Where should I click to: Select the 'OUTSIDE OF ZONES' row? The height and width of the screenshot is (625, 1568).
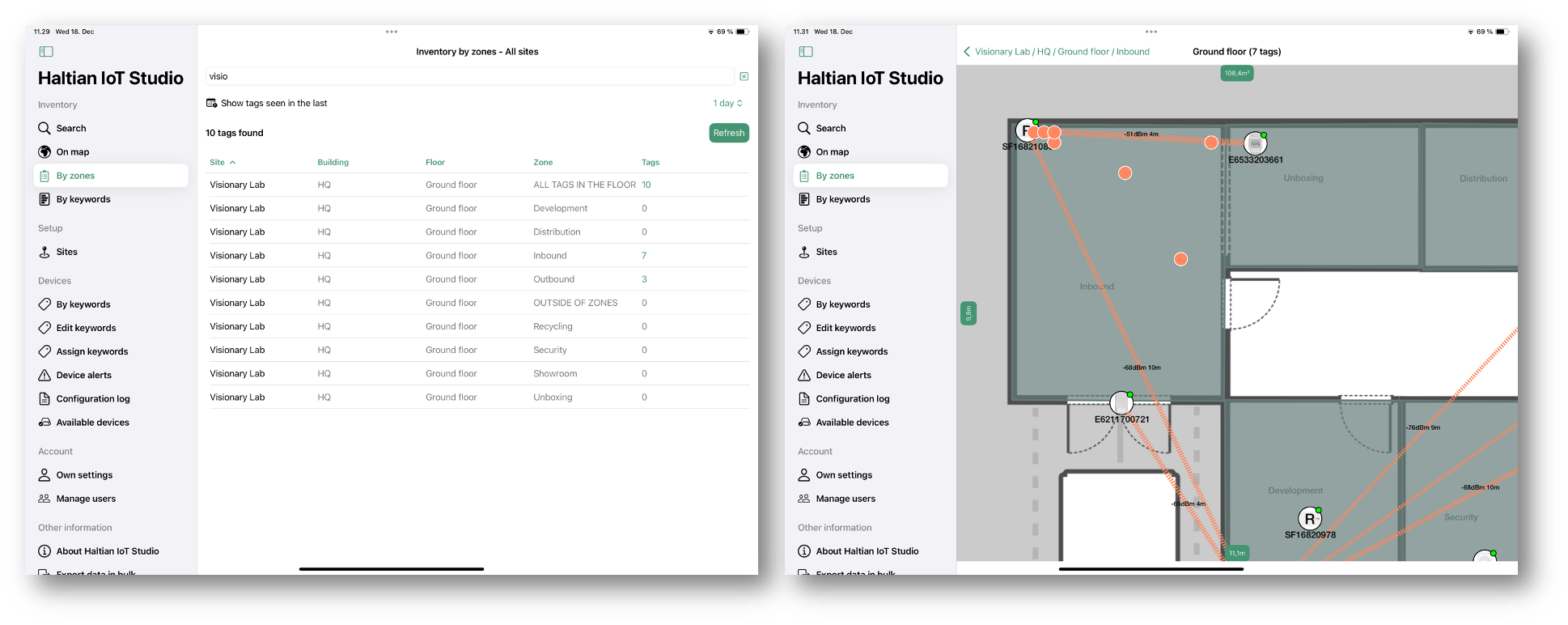click(479, 303)
